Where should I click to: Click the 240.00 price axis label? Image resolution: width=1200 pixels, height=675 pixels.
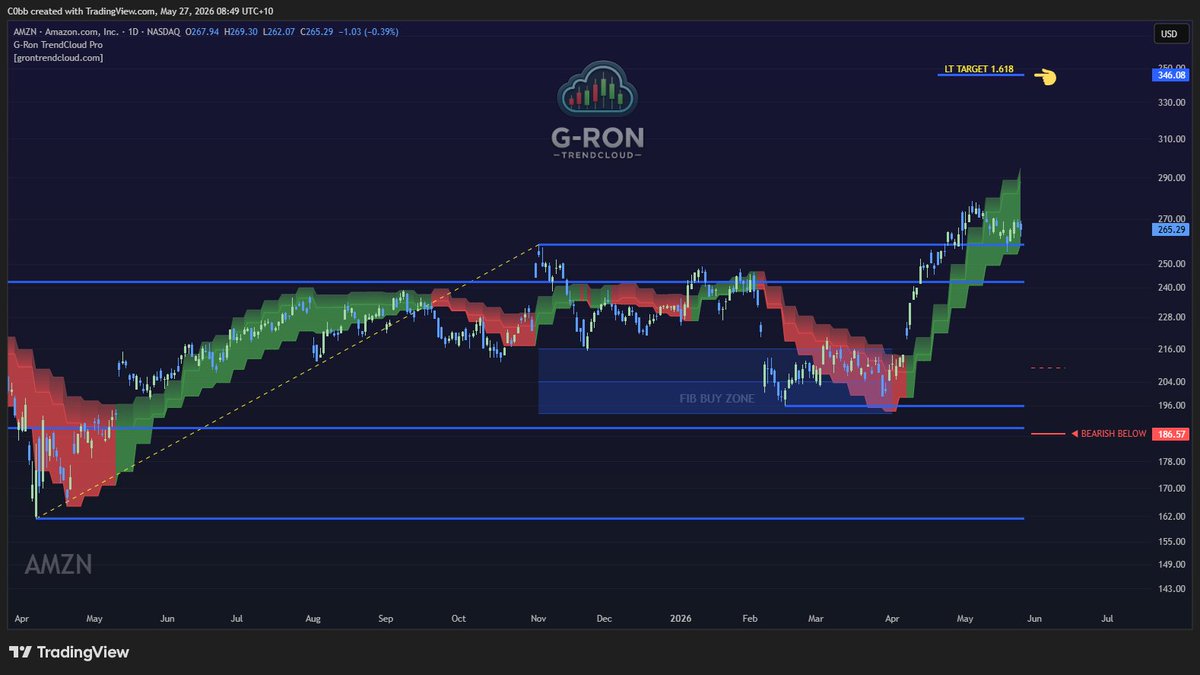1172,287
